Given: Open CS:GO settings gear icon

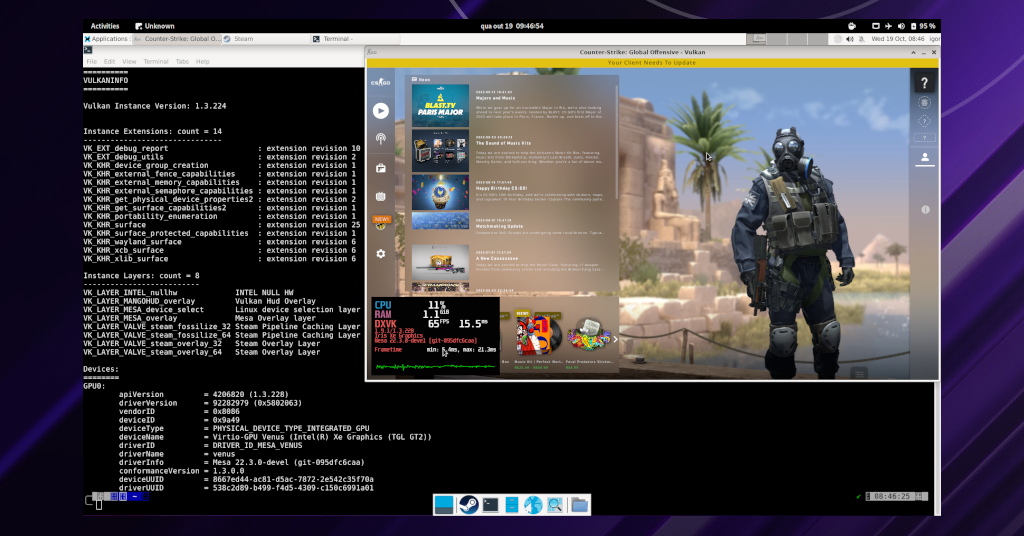Looking at the screenshot, I should [x=380, y=254].
